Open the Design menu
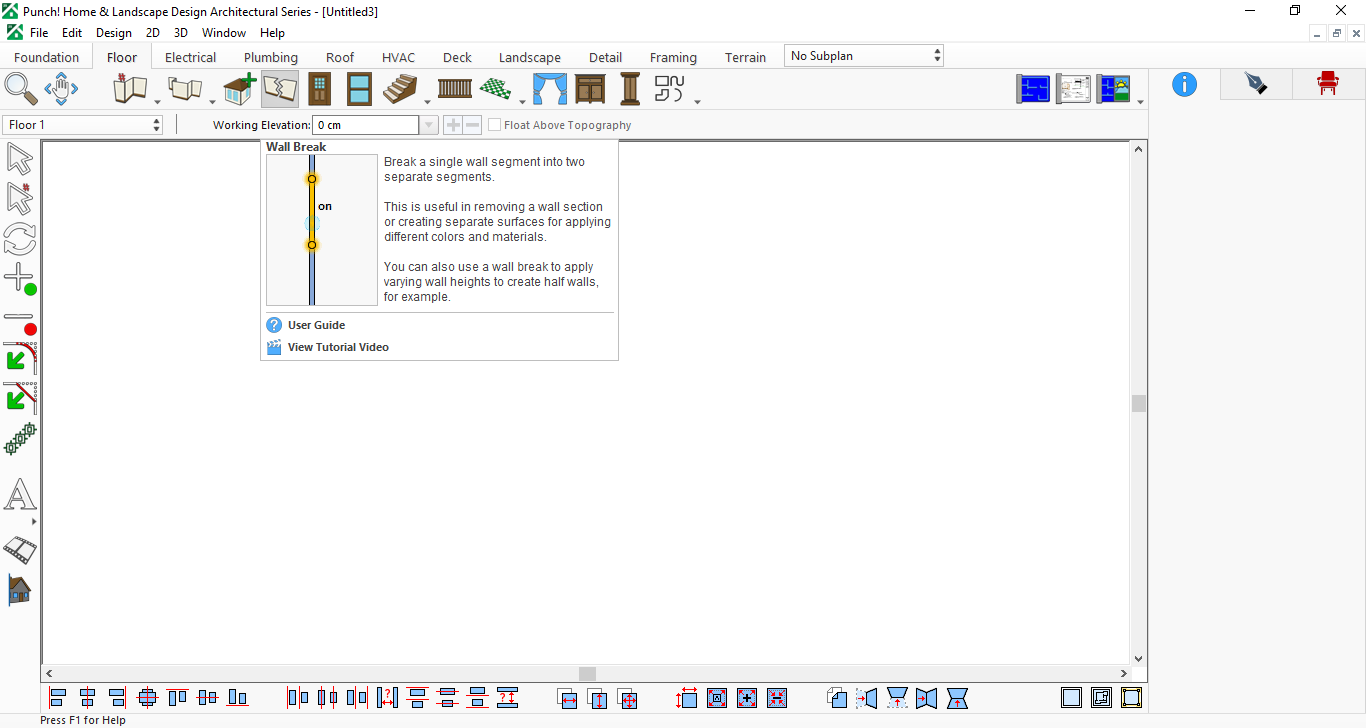The height and width of the screenshot is (728, 1366). point(114,33)
